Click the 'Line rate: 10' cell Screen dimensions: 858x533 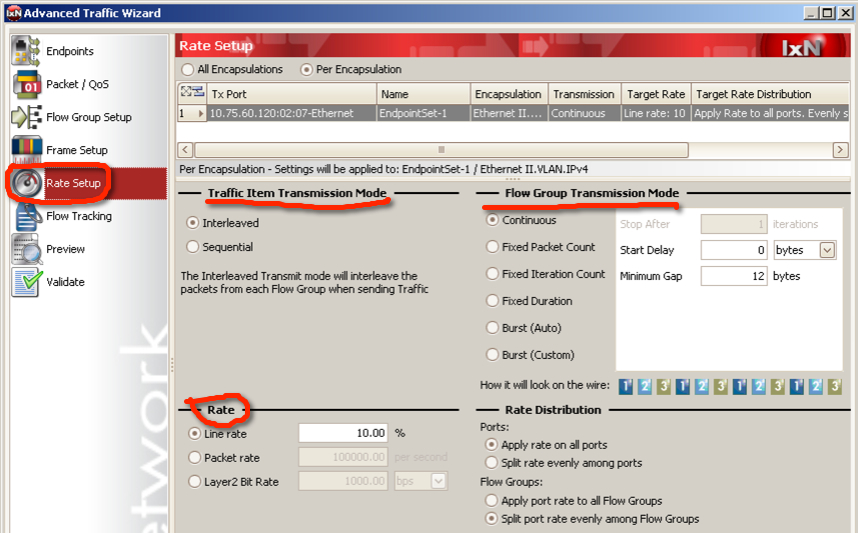click(657, 113)
